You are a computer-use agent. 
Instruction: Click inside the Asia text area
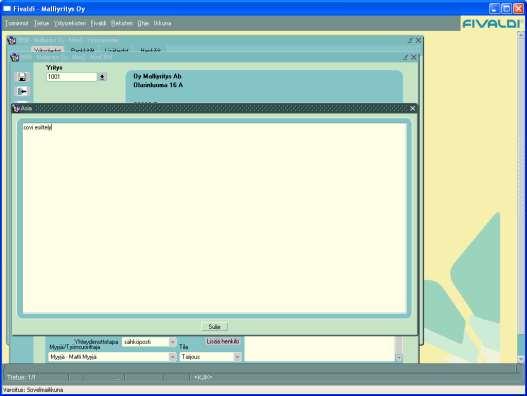[214, 218]
